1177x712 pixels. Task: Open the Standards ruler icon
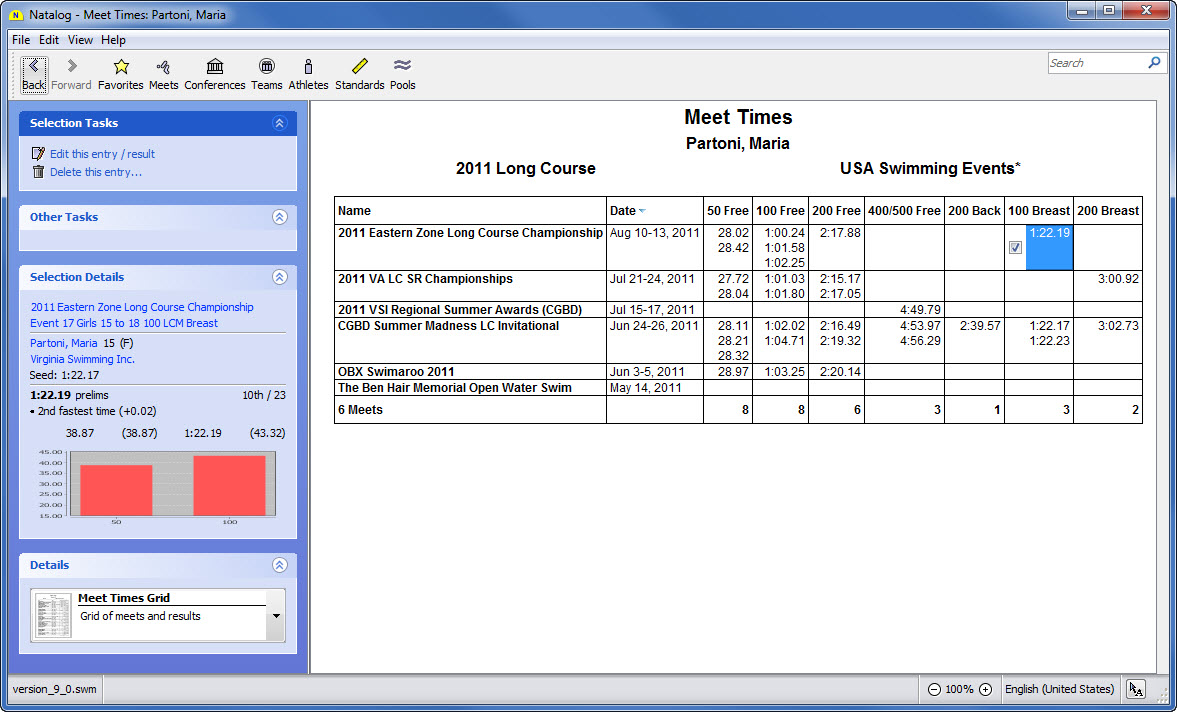(359, 73)
